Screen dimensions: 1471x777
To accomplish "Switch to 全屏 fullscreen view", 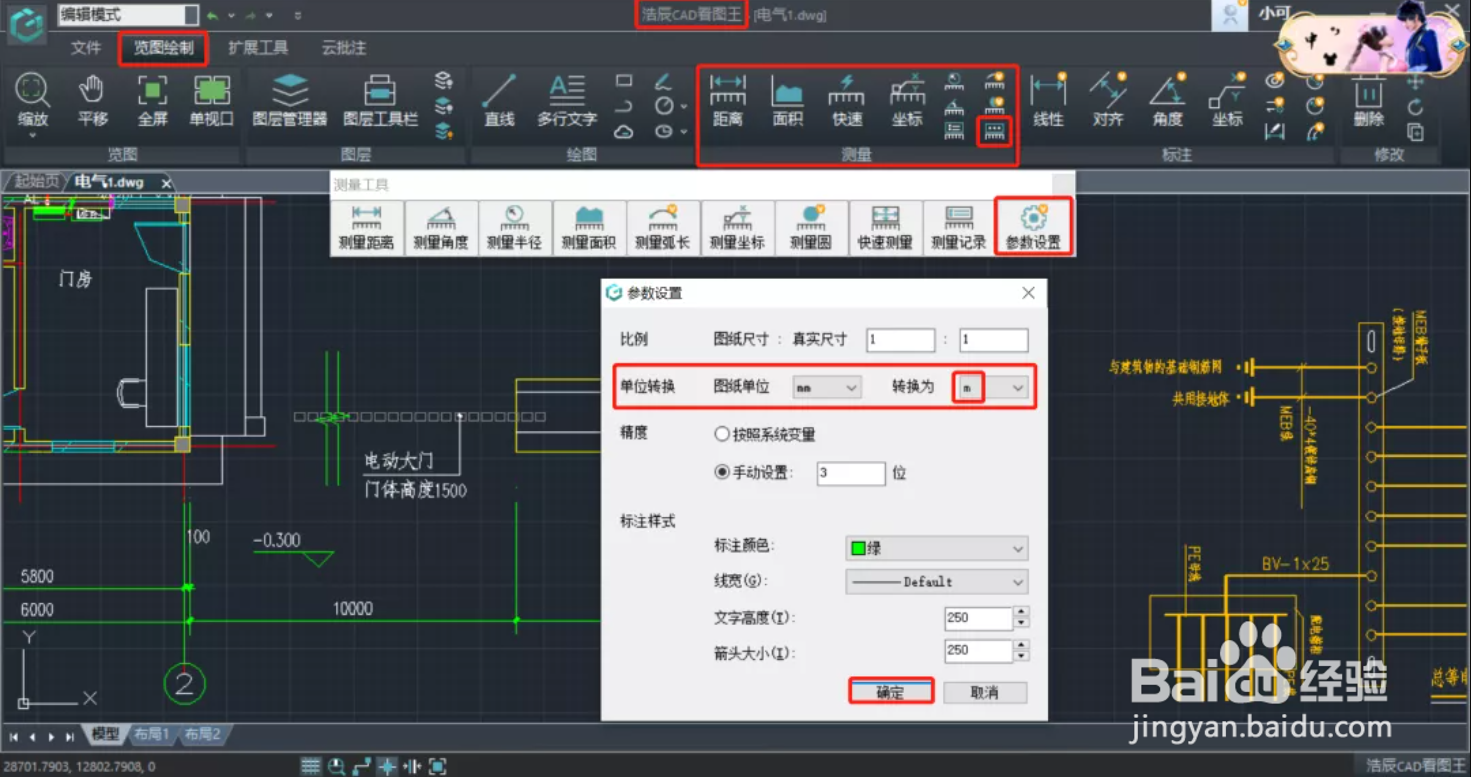I will point(152,100).
